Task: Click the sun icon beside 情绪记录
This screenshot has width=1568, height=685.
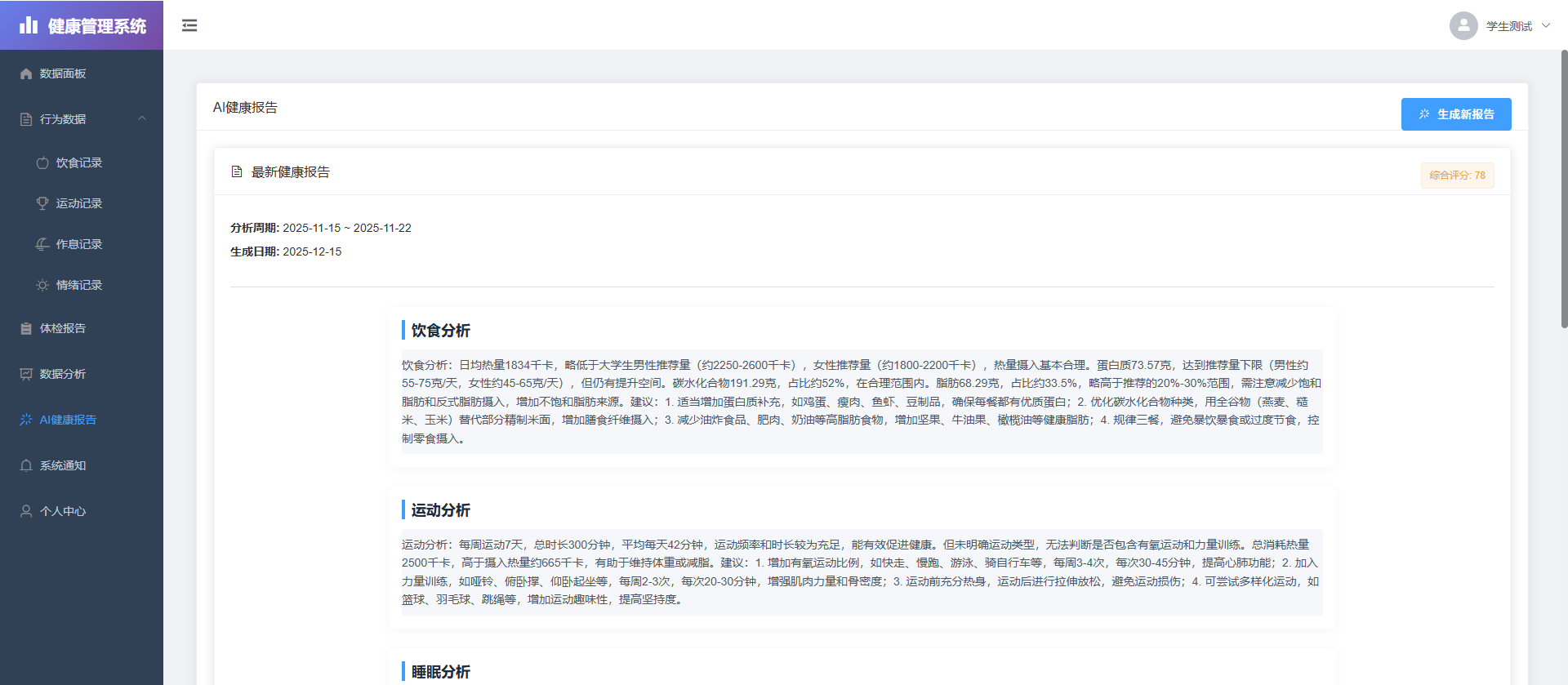Action: click(42, 285)
